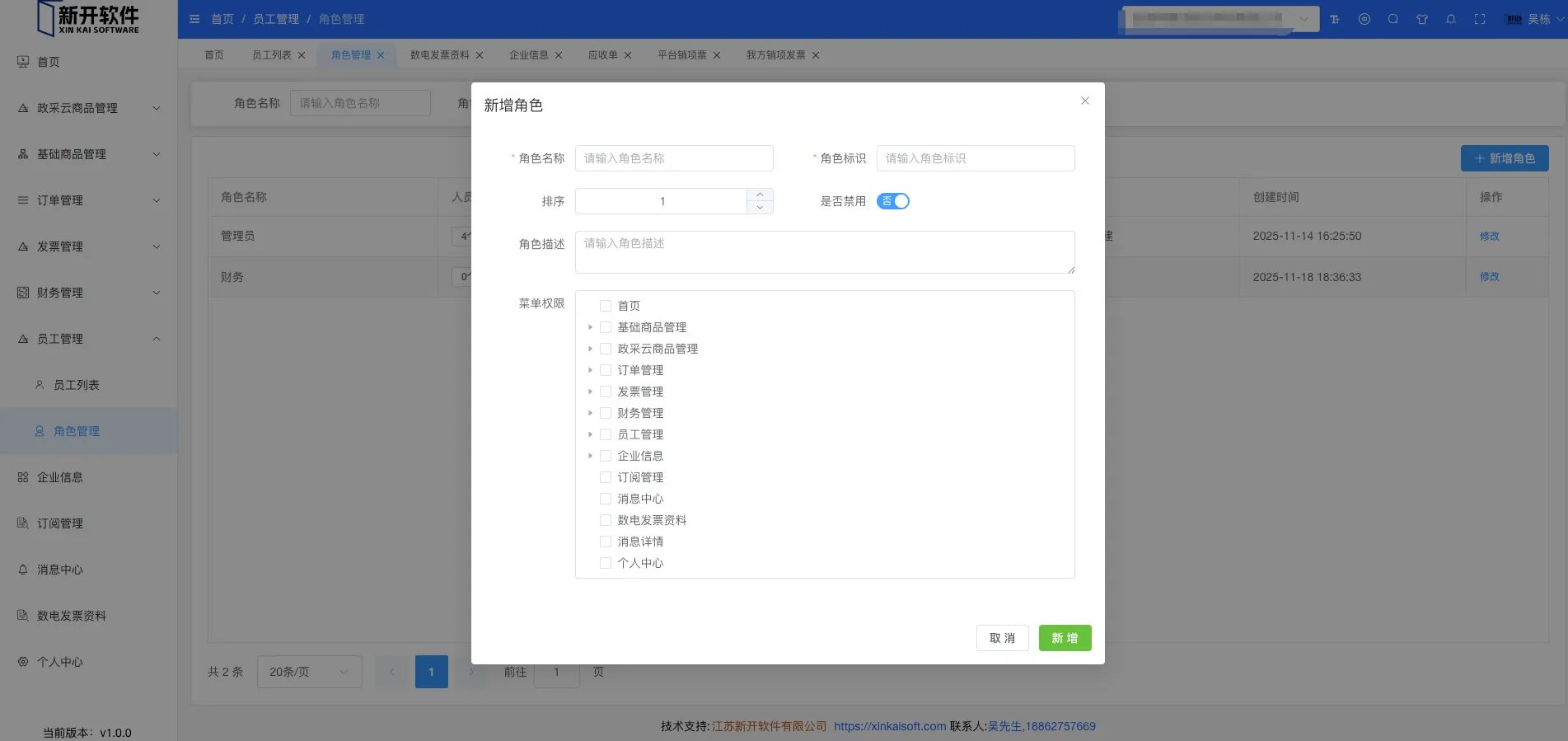Click the font size icon in header
Image resolution: width=1568 pixels, height=741 pixels.
[x=1335, y=19]
